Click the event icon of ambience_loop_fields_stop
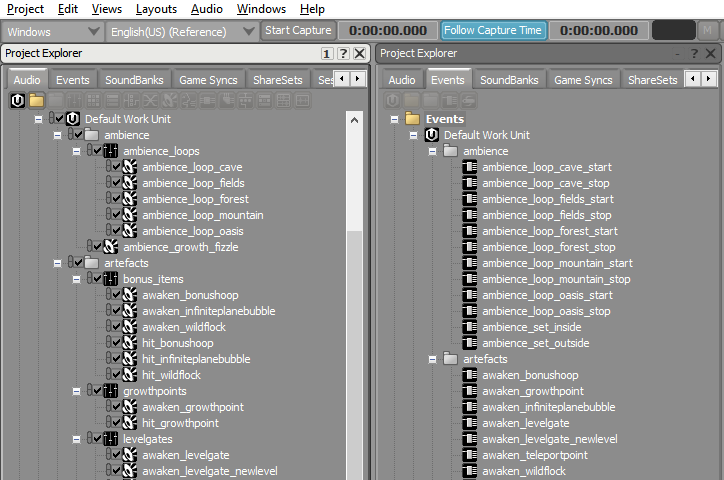This screenshot has height=480, width=724. tap(470, 215)
